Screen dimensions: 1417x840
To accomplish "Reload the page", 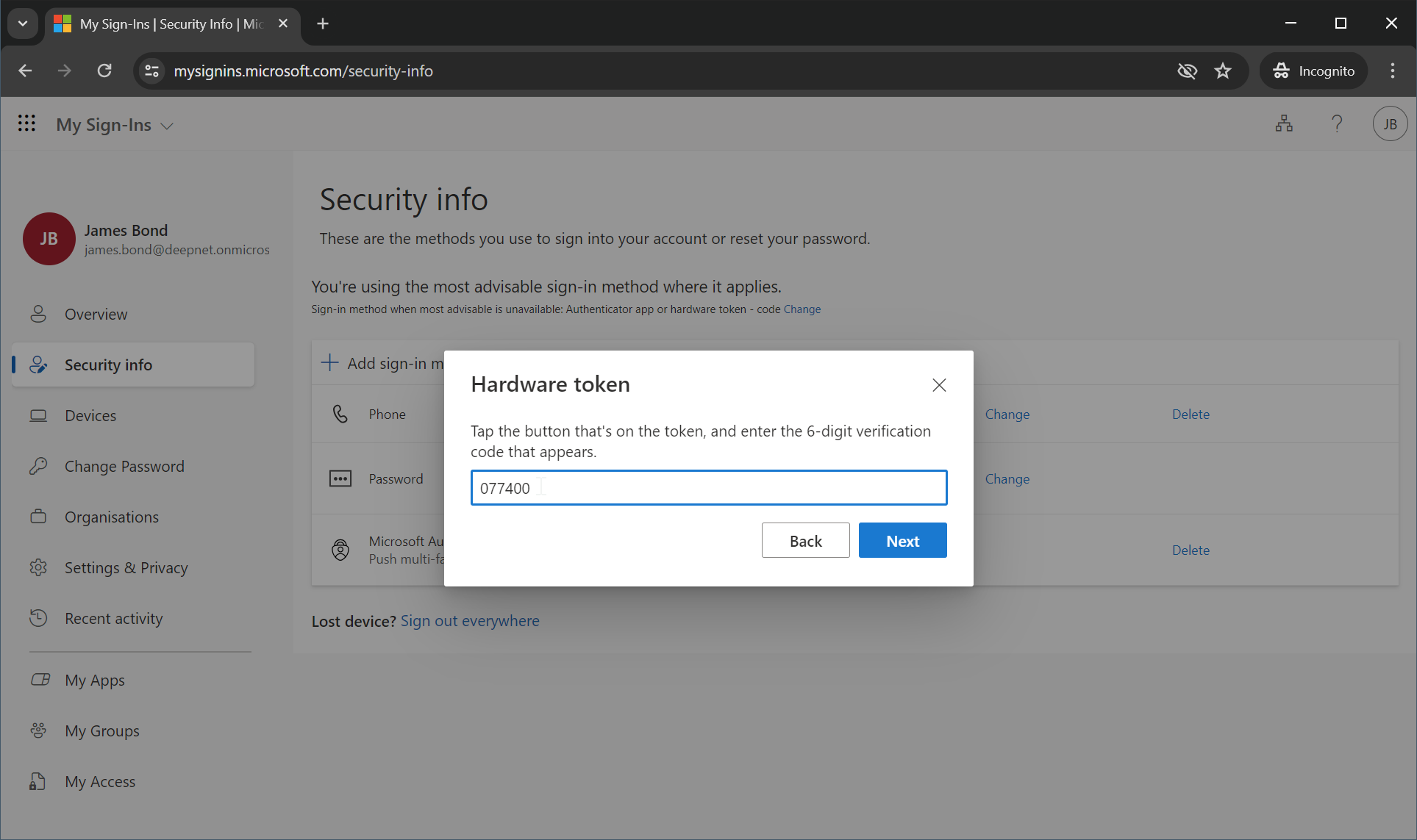I will (104, 71).
